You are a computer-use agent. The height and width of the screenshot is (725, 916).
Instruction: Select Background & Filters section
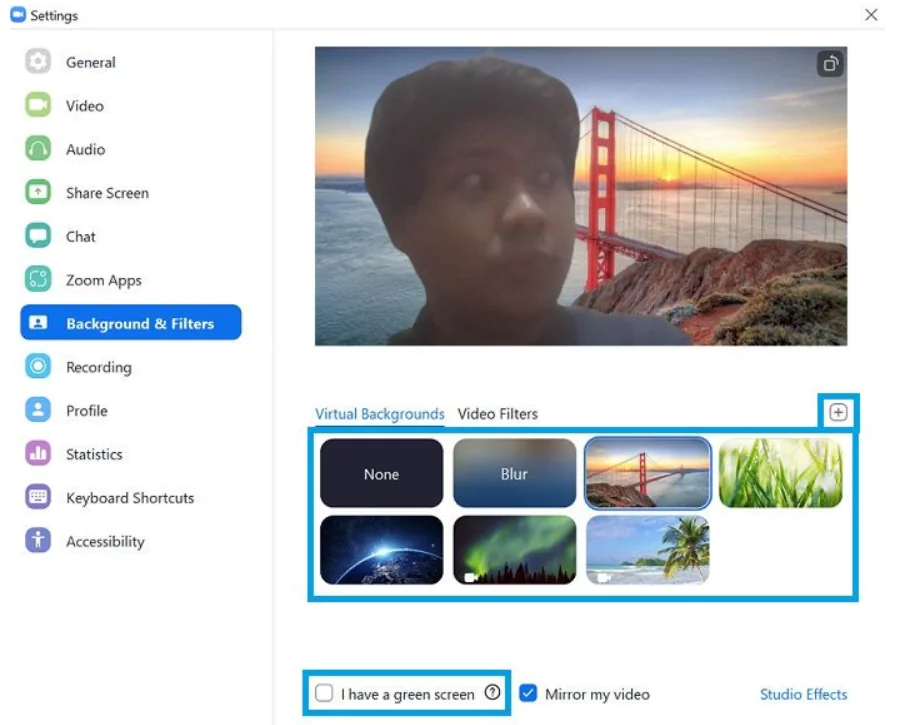tap(131, 322)
